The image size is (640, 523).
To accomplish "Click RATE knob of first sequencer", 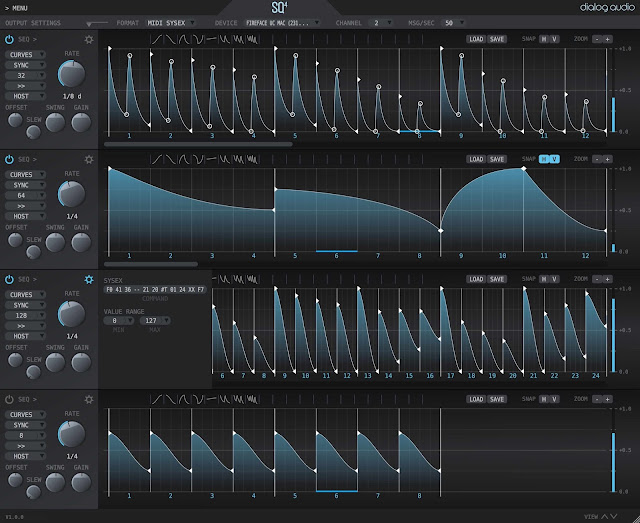I will tap(71, 74).
